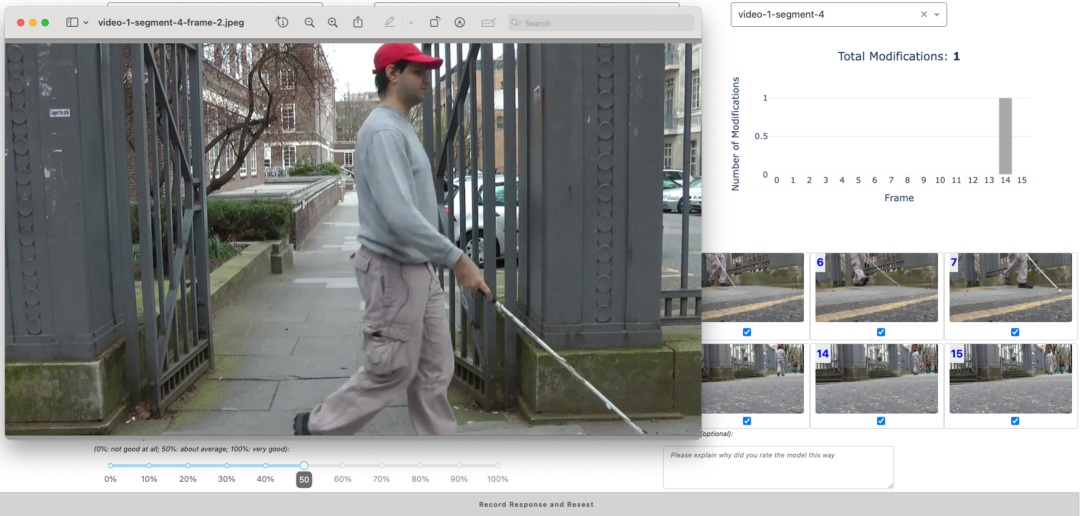Uncheck the checkbox under frame 14
This screenshot has width=1080, height=516.
(881, 421)
